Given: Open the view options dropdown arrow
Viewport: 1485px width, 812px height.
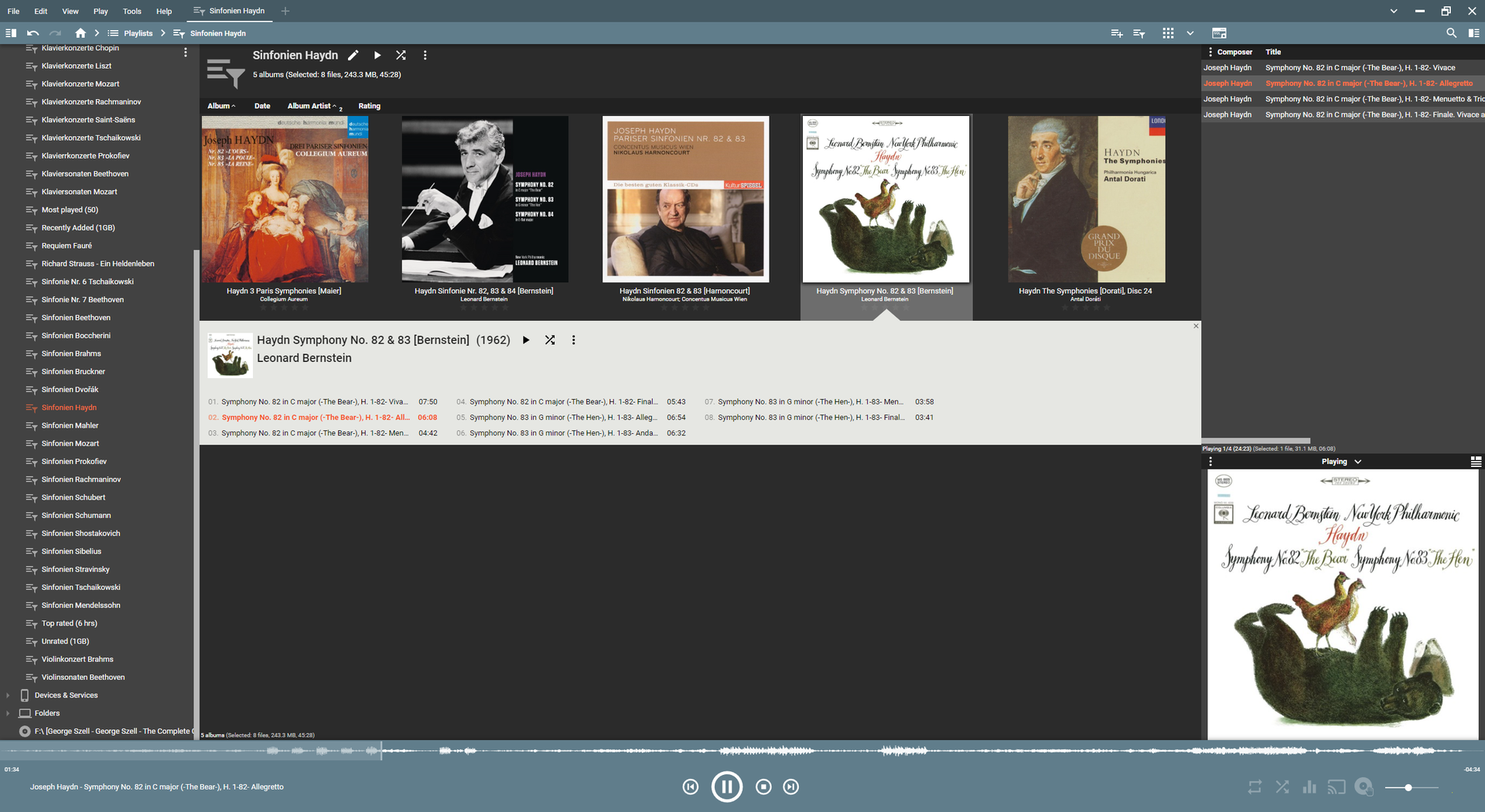Looking at the screenshot, I should (x=1190, y=33).
